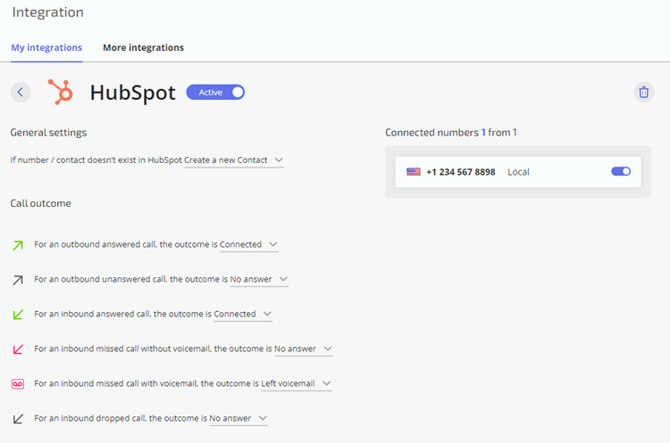The image size is (670, 443).
Task: Click the US flag icon
Action: pos(413,172)
